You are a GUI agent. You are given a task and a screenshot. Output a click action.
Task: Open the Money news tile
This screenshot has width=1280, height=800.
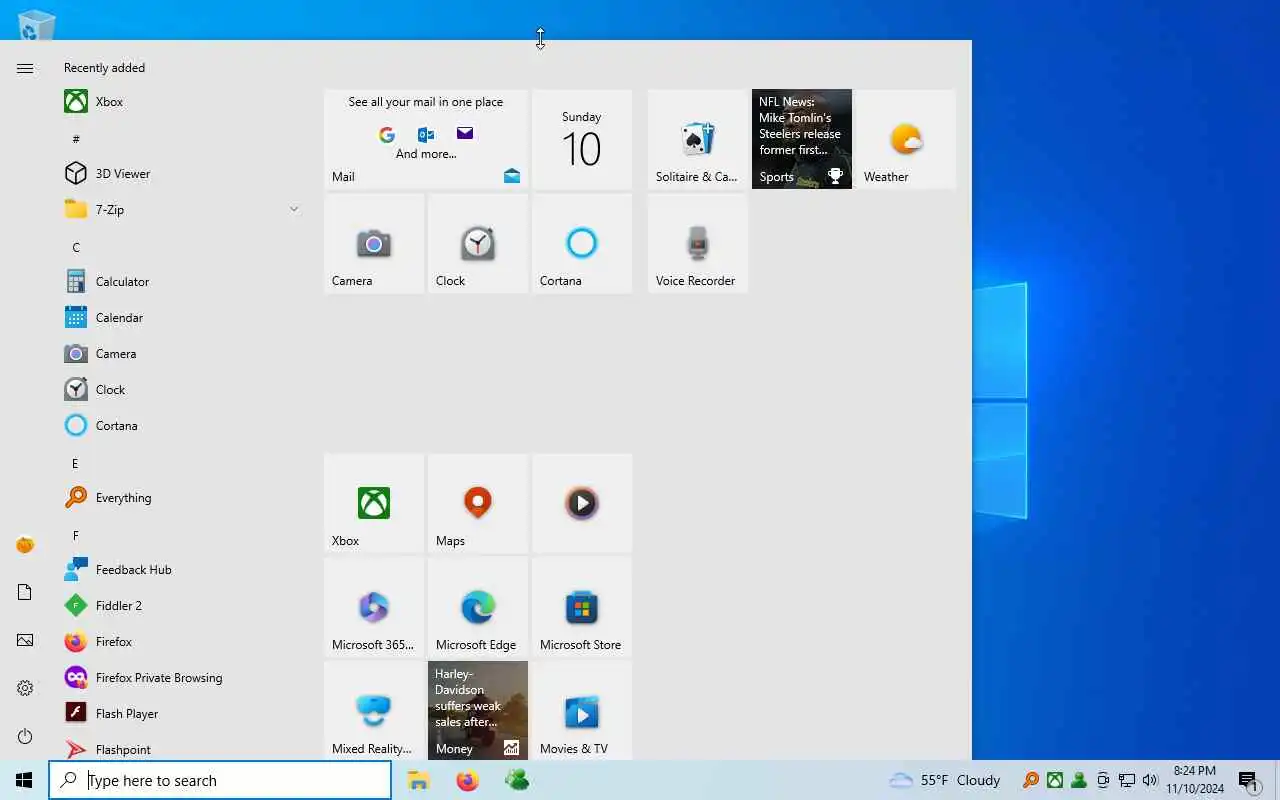click(x=478, y=710)
